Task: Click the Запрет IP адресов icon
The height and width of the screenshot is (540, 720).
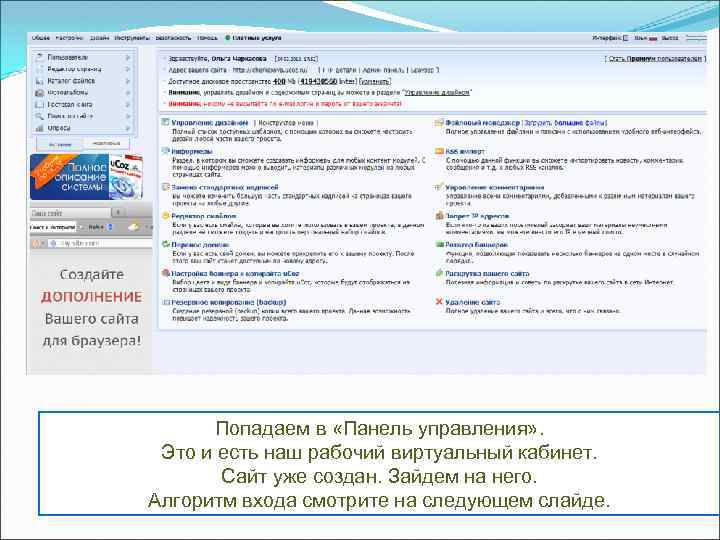Action: click(439, 216)
